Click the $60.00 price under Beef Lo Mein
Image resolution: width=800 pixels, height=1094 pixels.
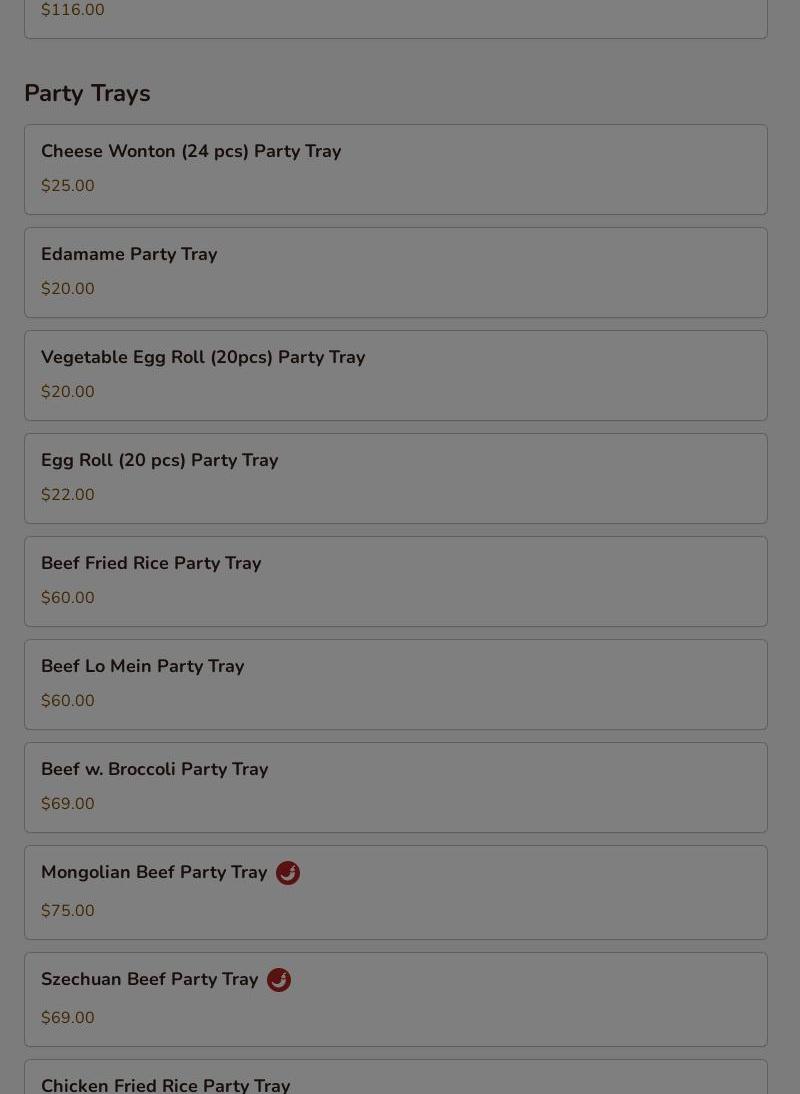tap(68, 701)
